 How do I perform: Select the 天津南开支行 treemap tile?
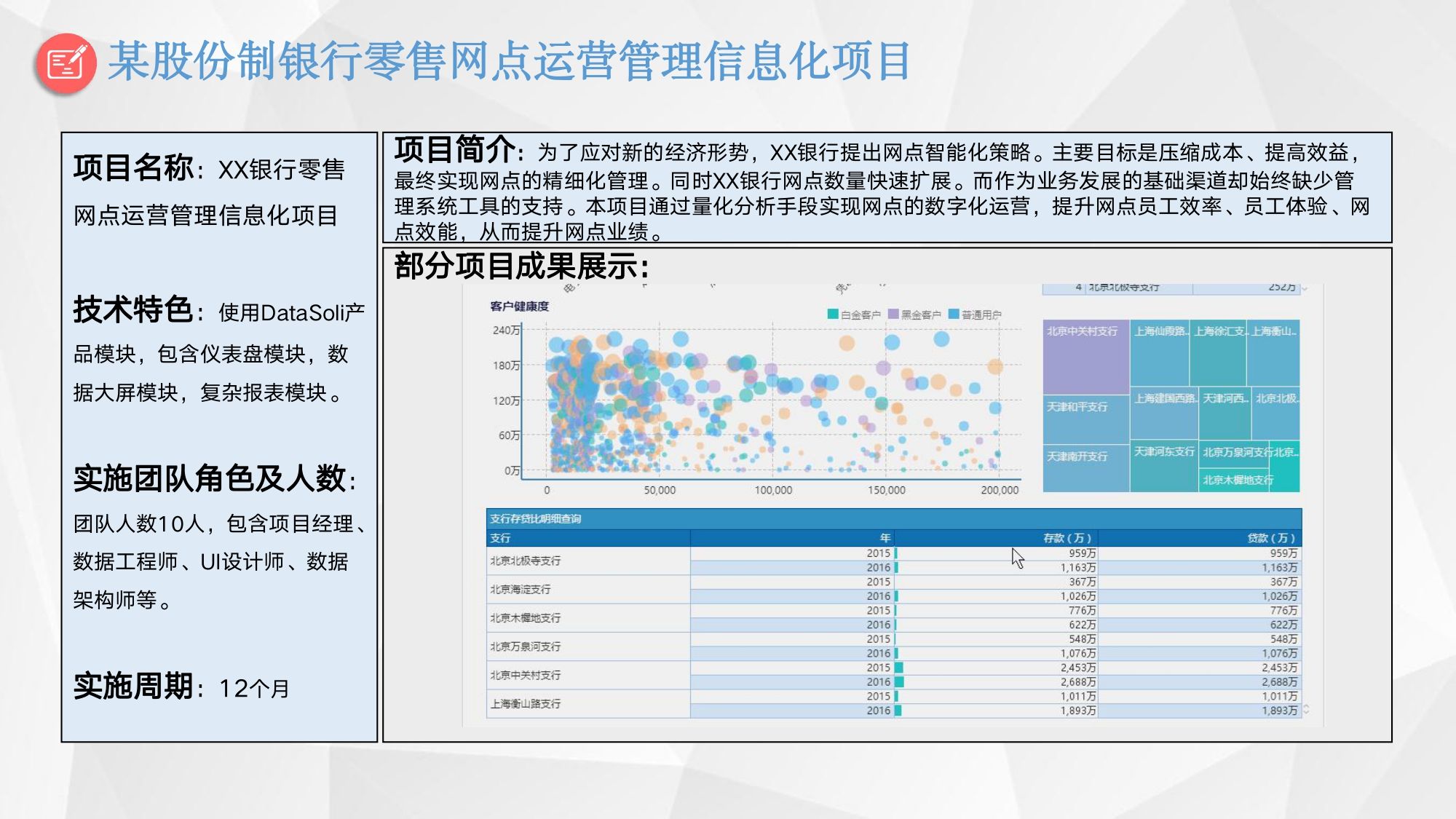pyautogui.click(x=1085, y=467)
